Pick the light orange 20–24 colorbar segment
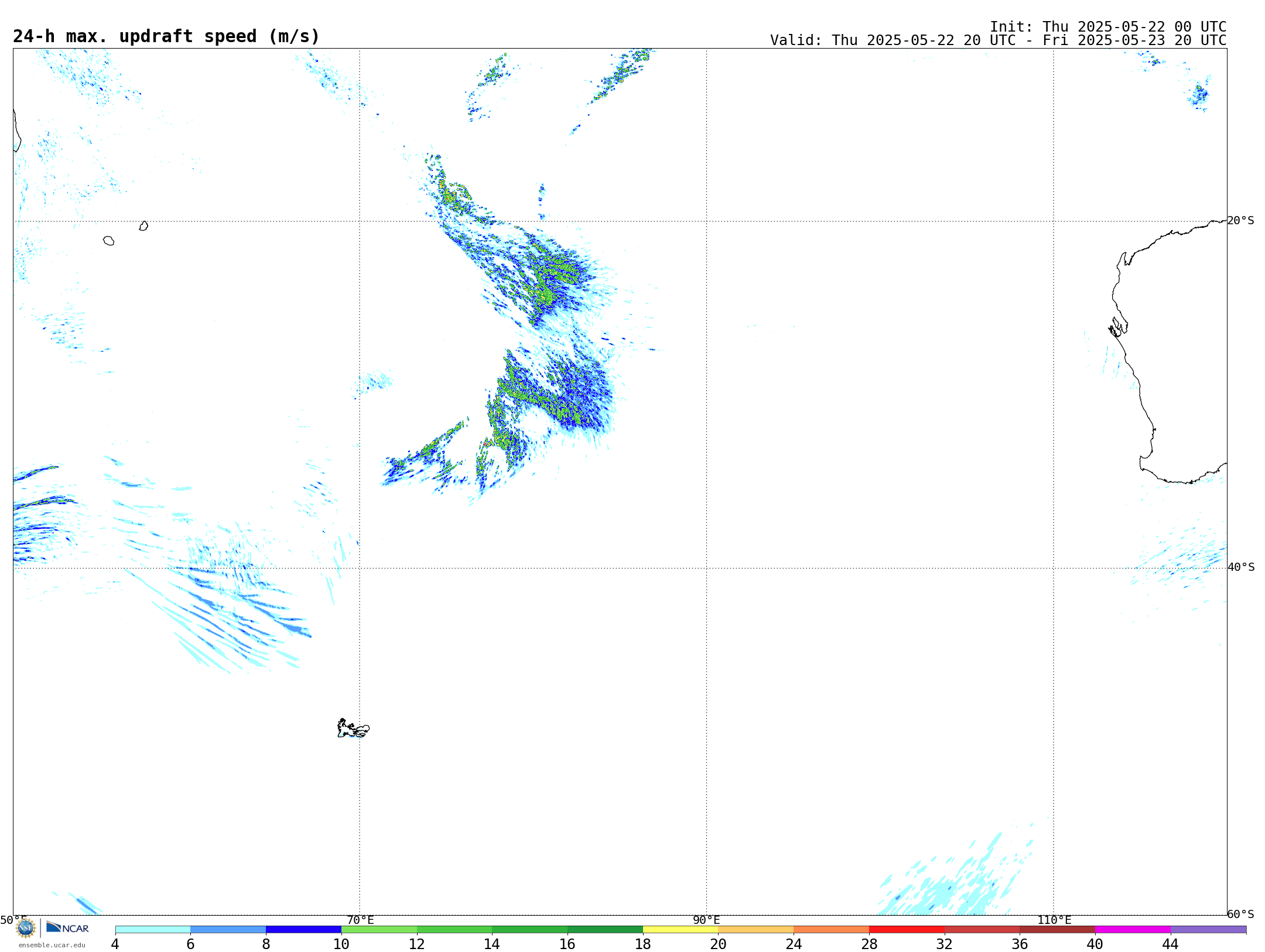Viewport: 1265px width, 952px height. pyautogui.click(x=756, y=930)
